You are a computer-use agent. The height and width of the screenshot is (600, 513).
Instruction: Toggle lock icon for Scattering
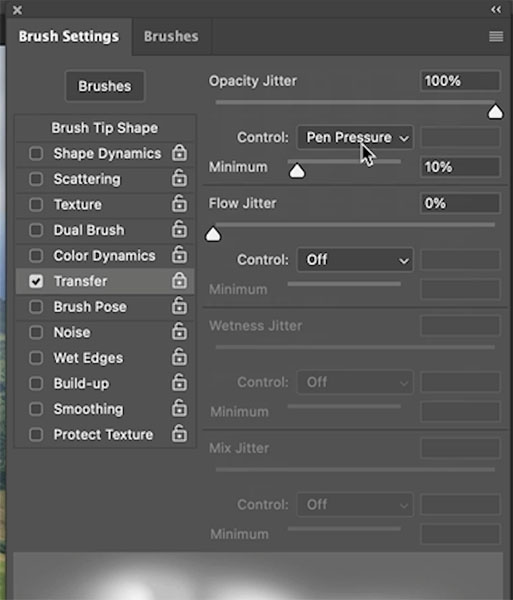pyautogui.click(x=179, y=179)
